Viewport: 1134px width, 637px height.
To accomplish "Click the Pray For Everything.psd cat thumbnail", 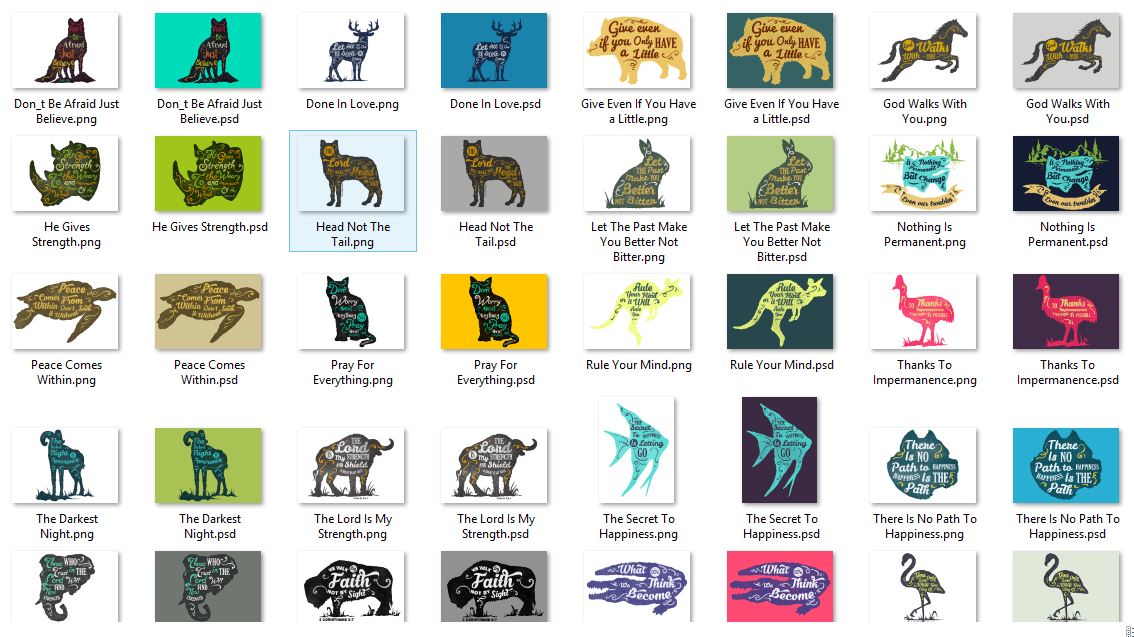I will click(x=495, y=312).
